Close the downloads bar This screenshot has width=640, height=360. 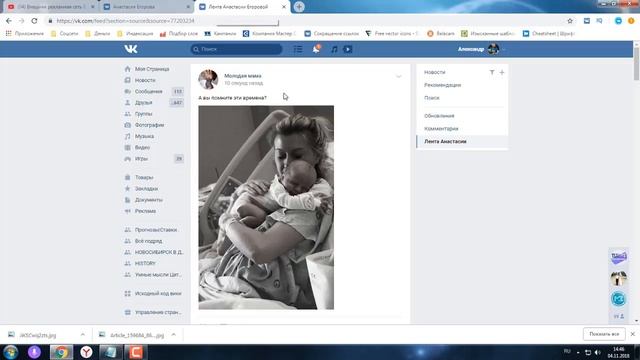tap(633, 334)
